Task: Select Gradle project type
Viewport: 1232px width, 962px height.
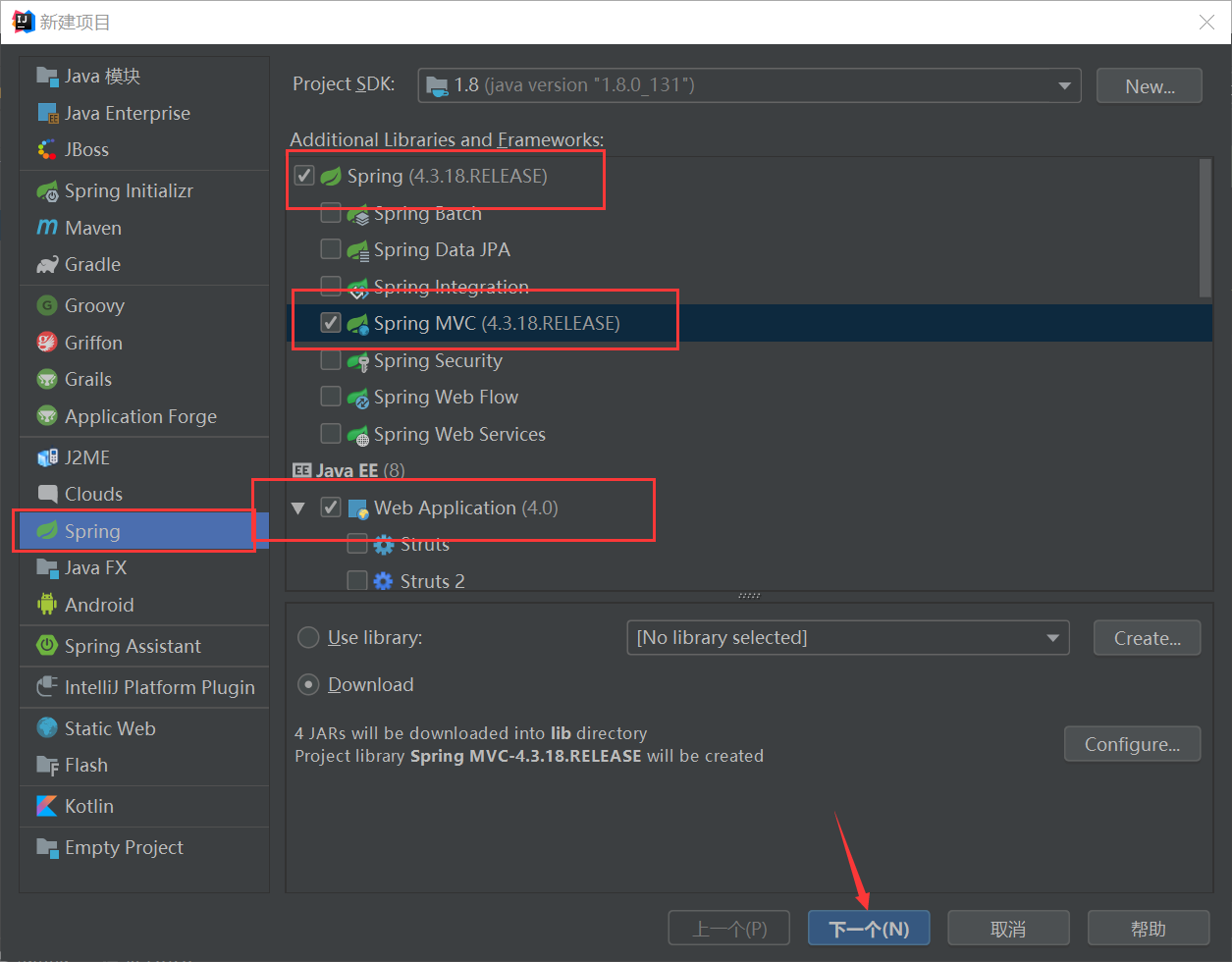Action: tap(143, 264)
